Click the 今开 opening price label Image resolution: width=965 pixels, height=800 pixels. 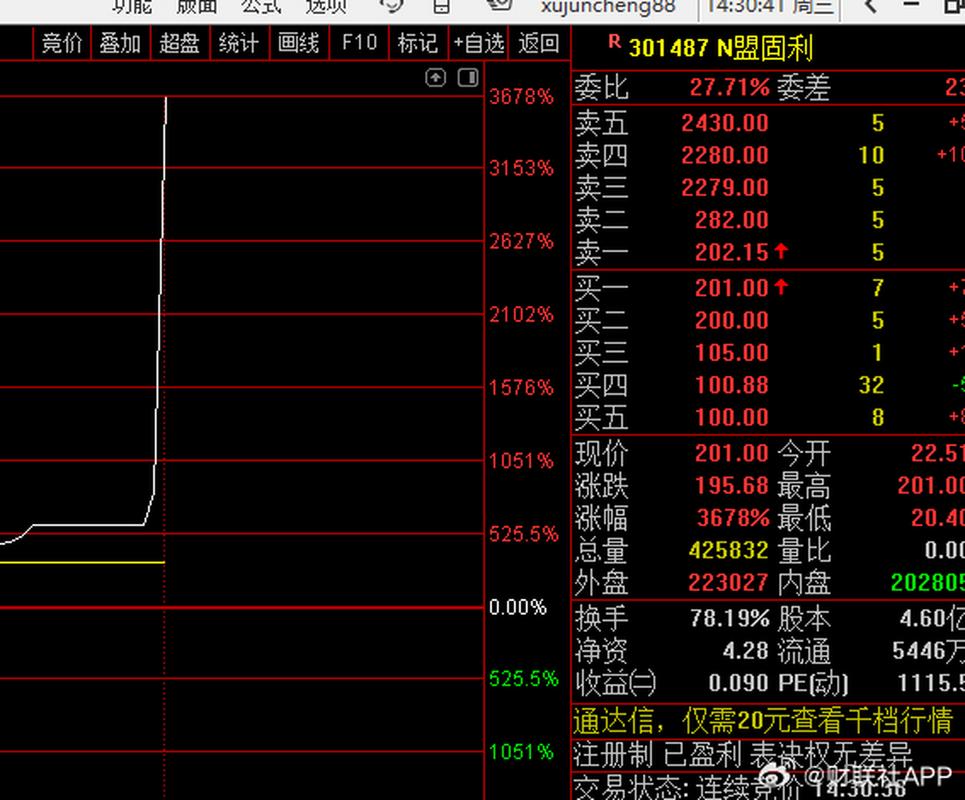(804, 454)
